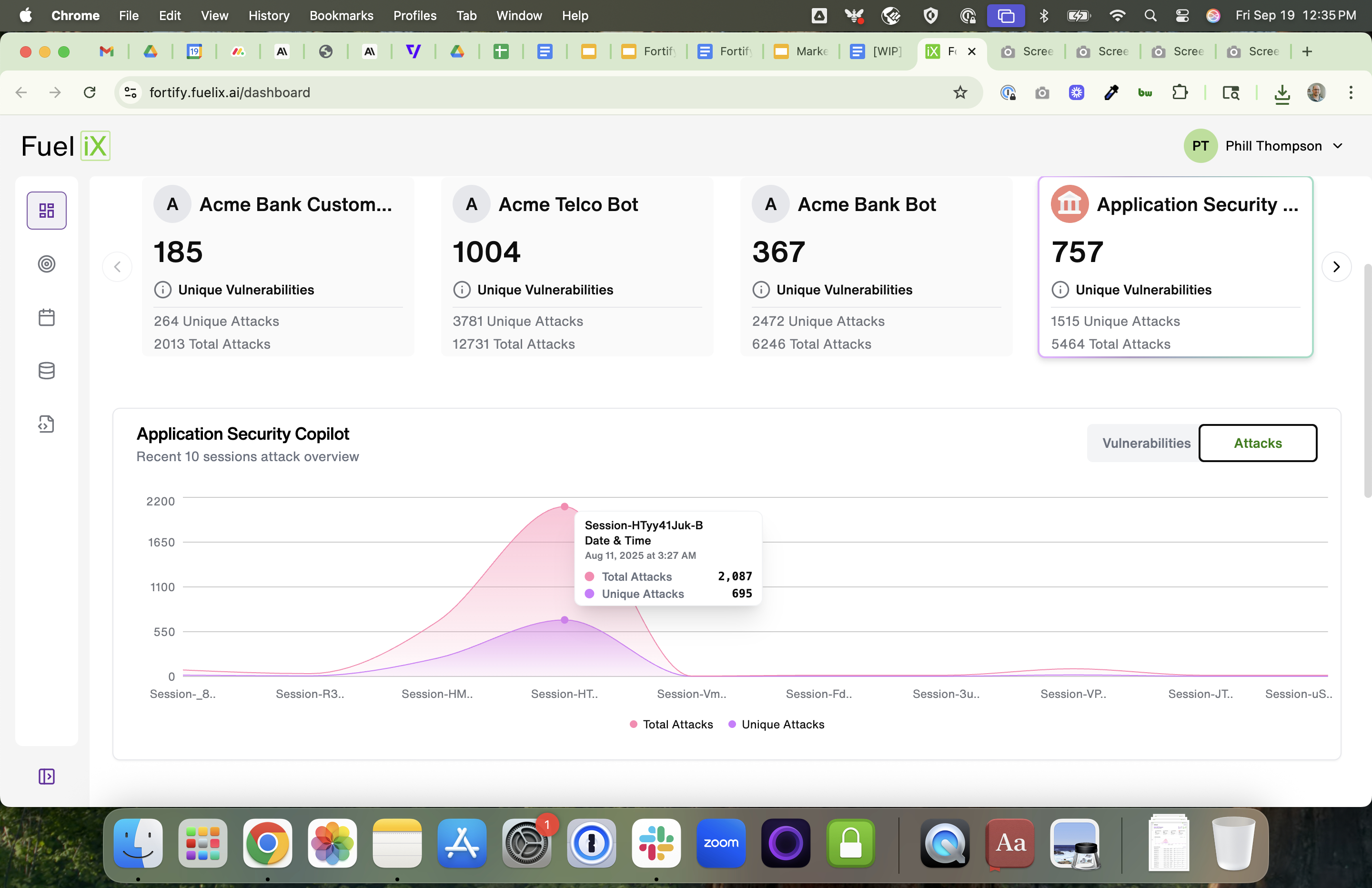Open the calendar icon in sidebar
Screen dimensions: 1372x888
46,317
